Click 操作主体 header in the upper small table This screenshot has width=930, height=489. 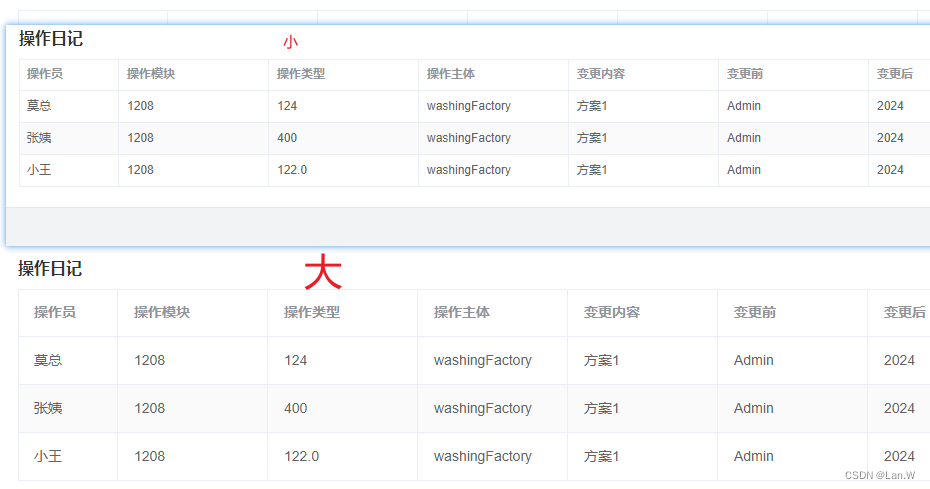451,74
